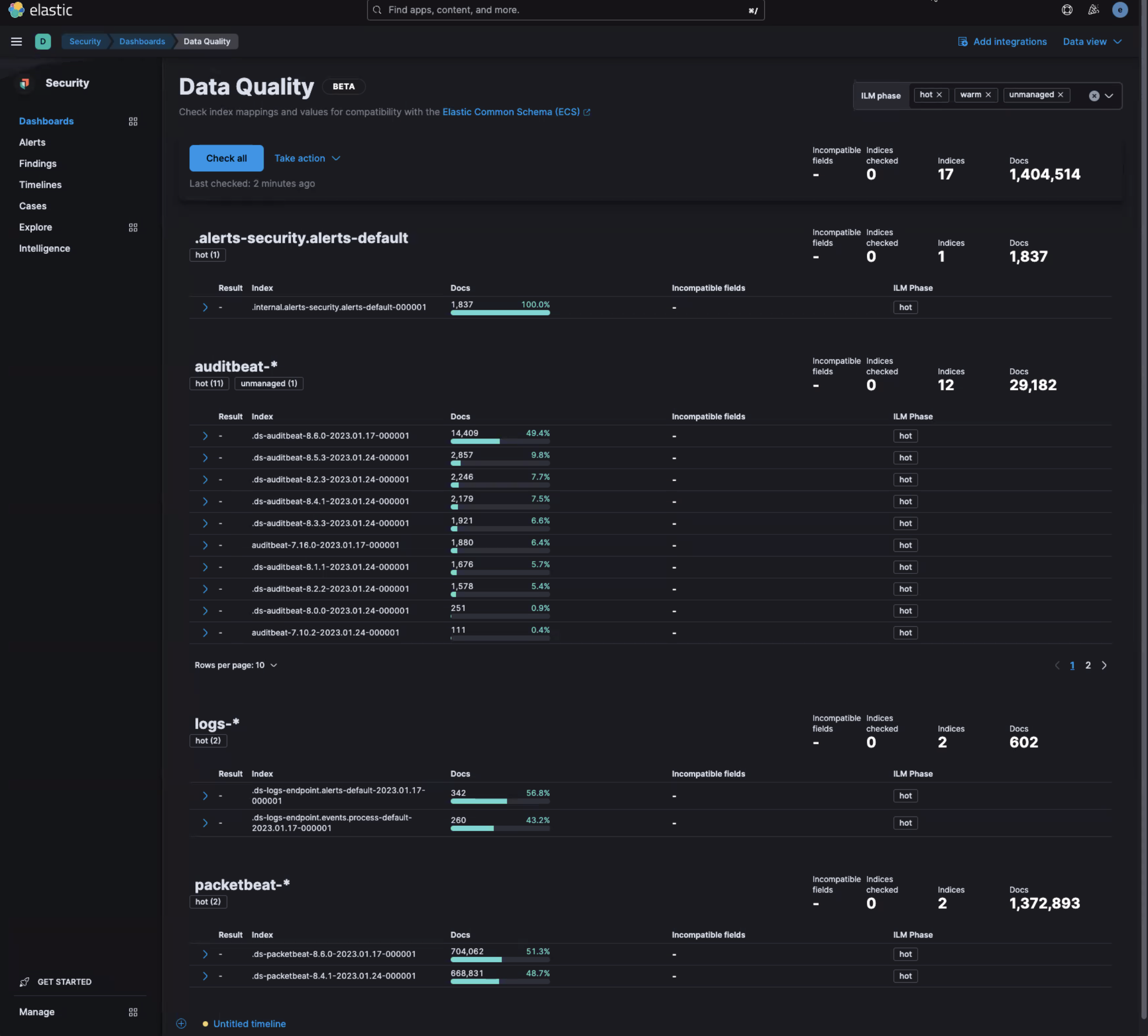This screenshot has width=1148, height=1036.
Task: Expand .internal.alerts-security.alerts-default-000001 row
Action: pos(205,307)
